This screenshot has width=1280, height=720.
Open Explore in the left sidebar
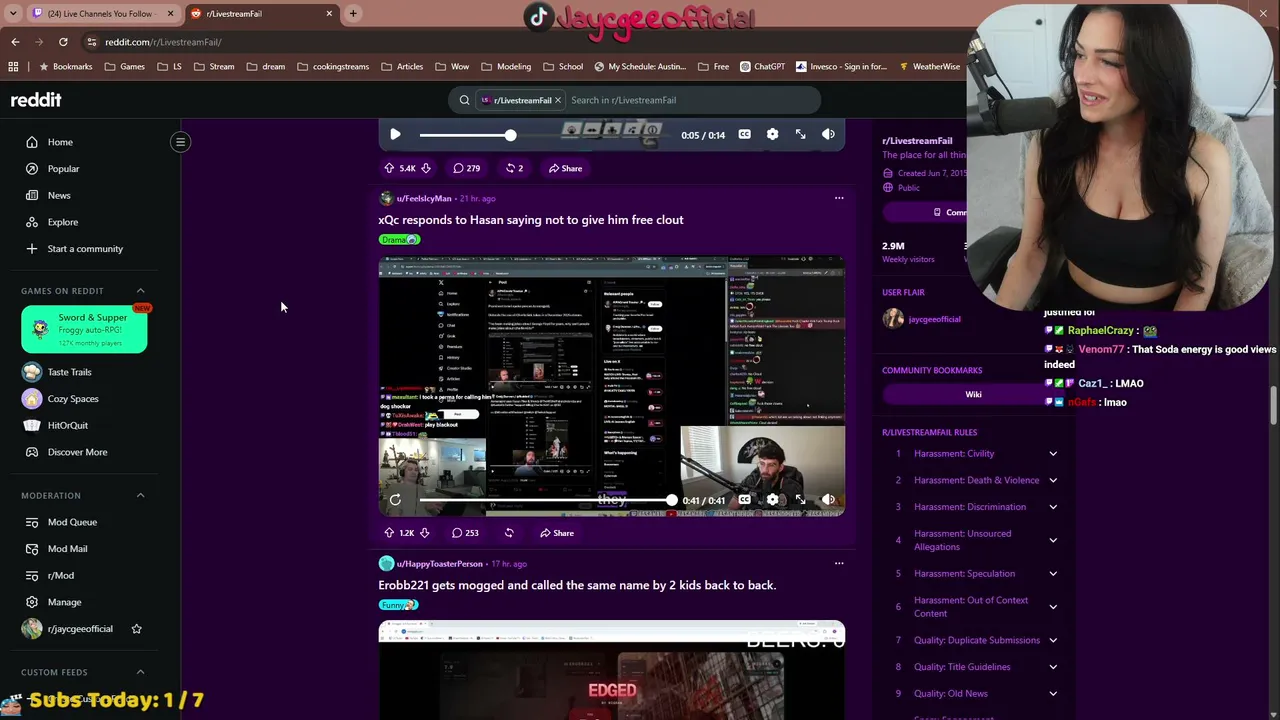(62, 222)
